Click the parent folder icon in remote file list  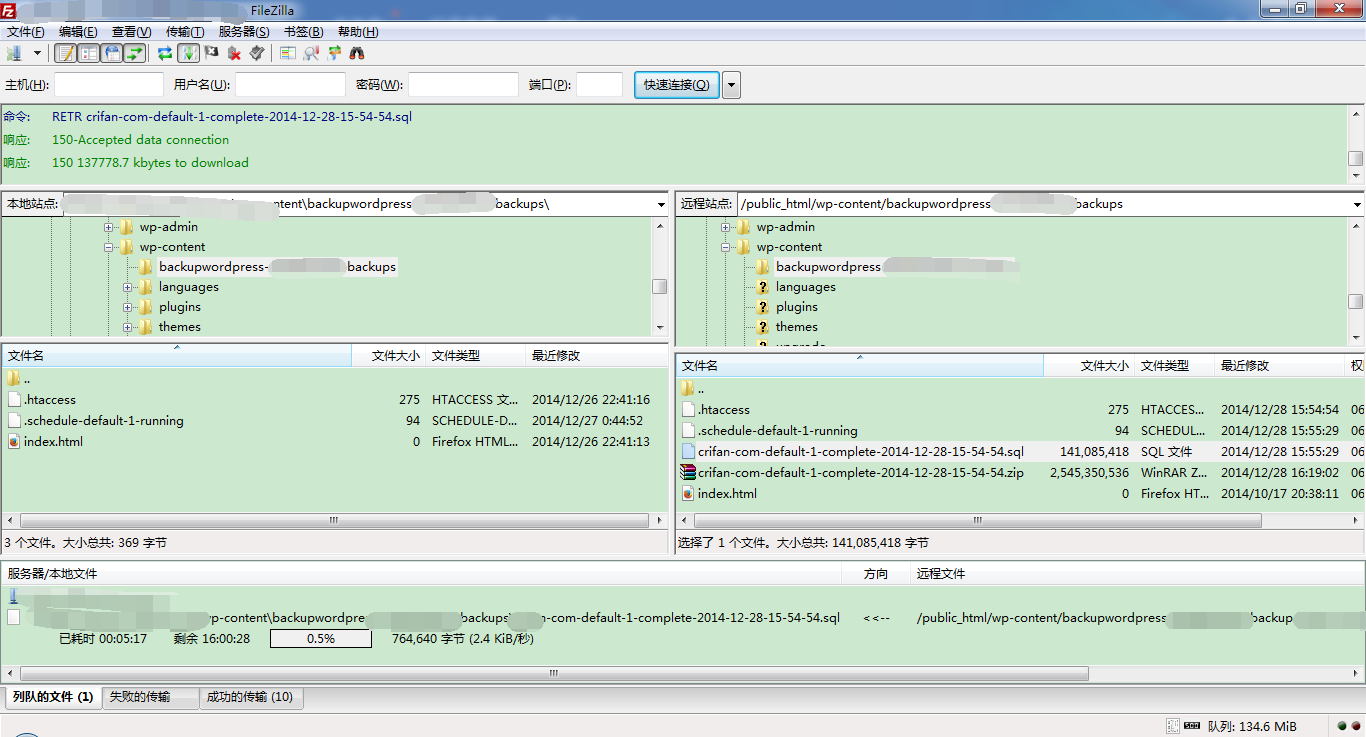pos(688,389)
